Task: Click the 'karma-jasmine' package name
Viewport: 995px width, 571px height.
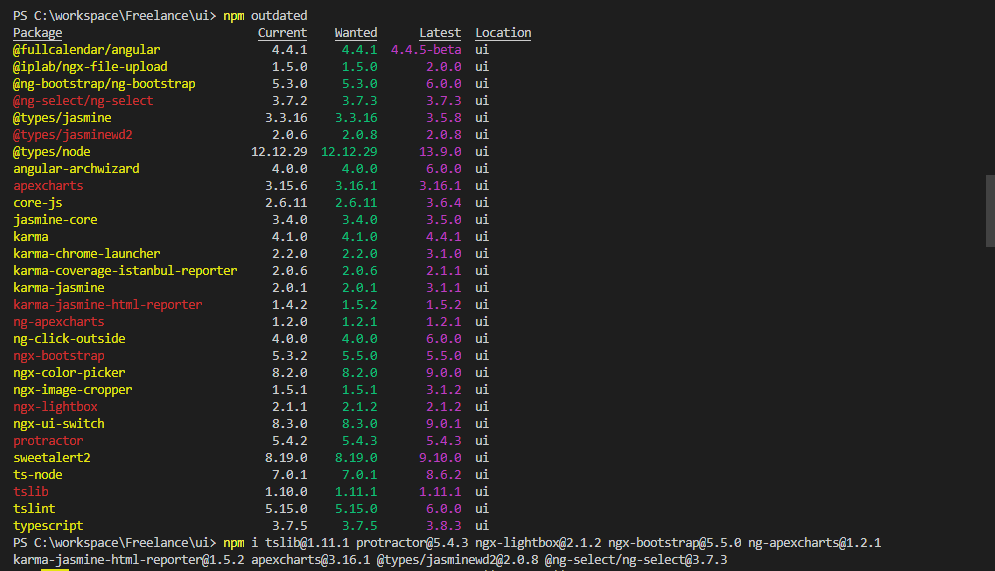Action: coord(58,288)
